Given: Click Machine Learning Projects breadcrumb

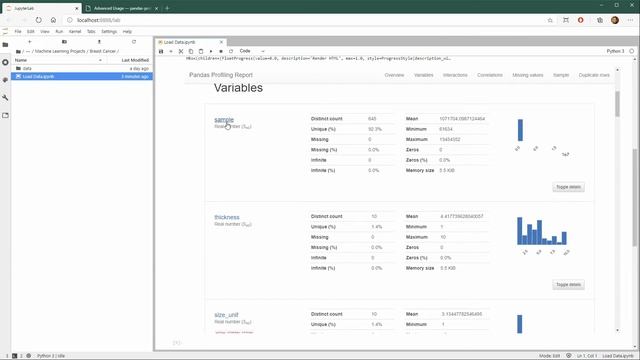Looking at the screenshot, I should coord(60,51).
